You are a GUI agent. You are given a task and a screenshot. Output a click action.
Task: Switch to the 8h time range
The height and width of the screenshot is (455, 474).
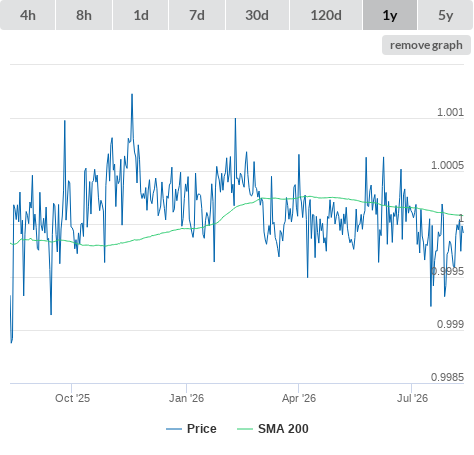click(84, 15)
